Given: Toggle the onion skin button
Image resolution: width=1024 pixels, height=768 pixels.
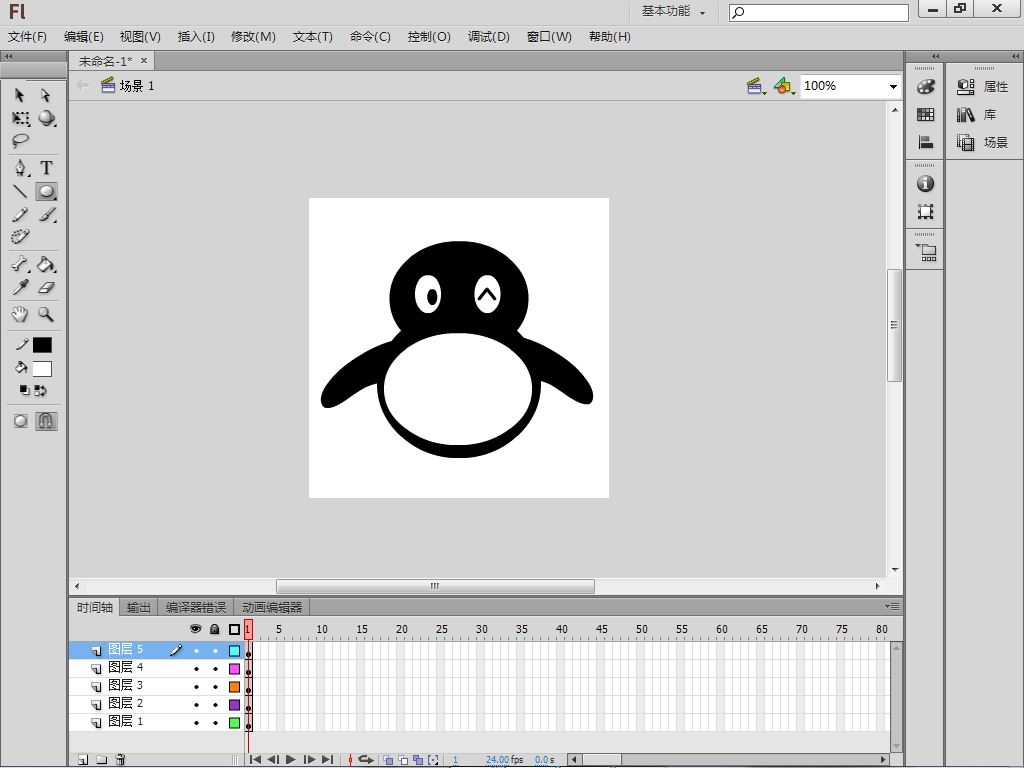Looking at the screenshot, I should tap(388, 760).
